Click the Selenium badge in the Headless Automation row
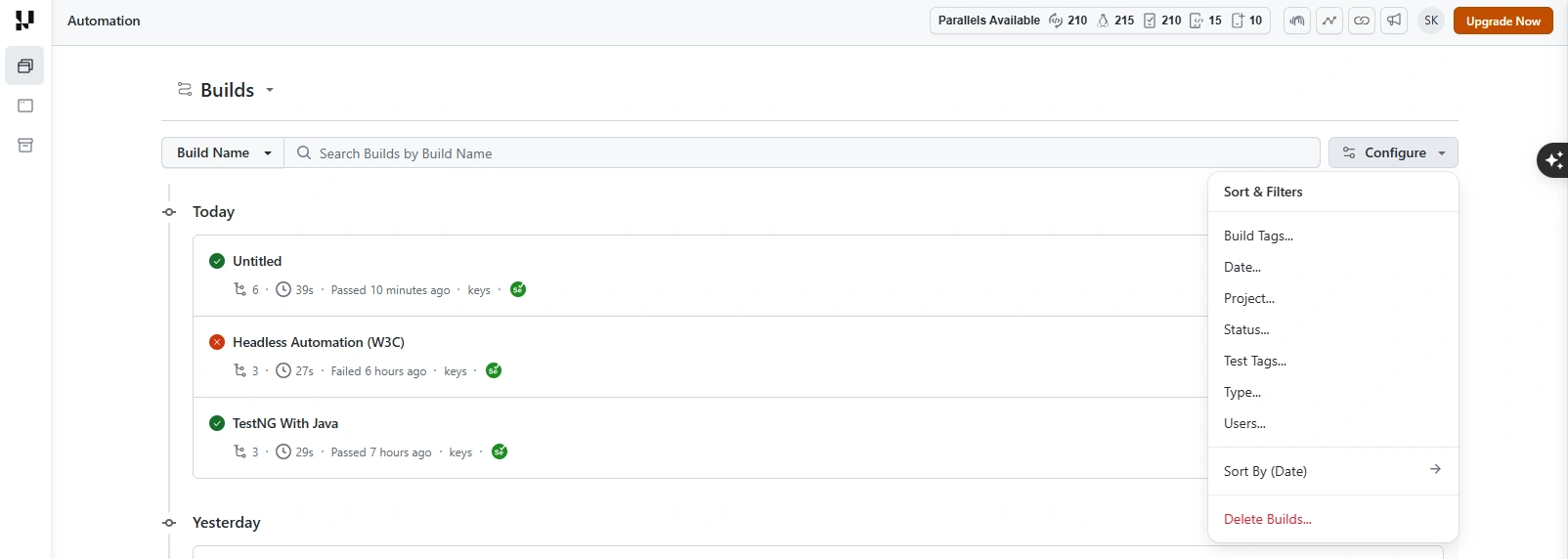 point(494,370)
